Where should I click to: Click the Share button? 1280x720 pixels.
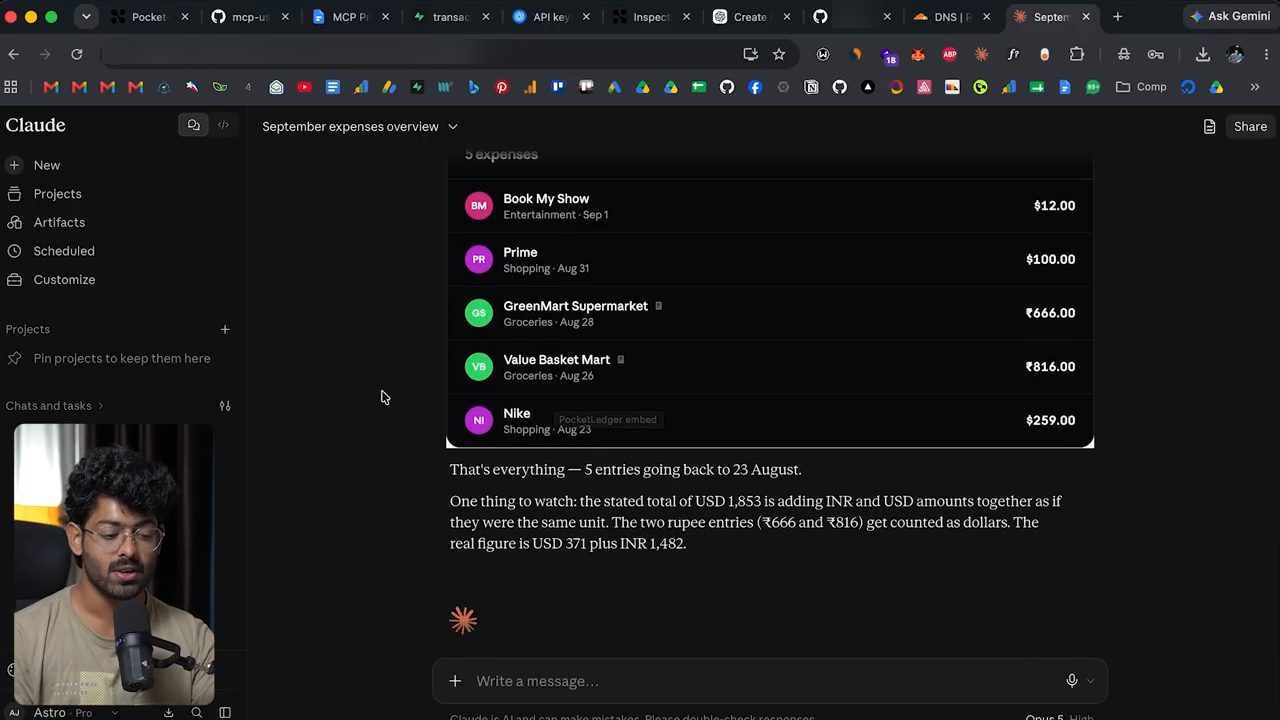pos(1250,127)
